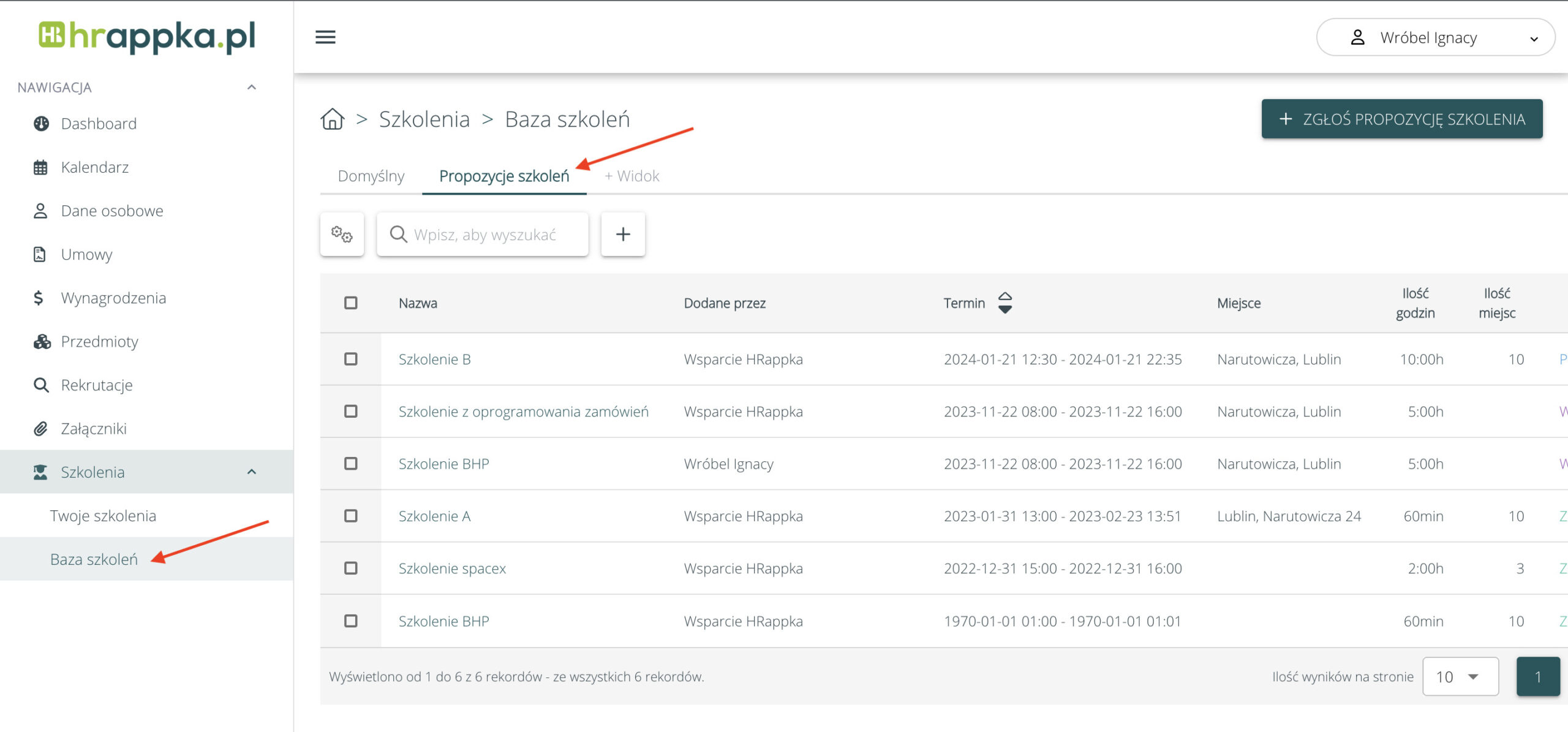Sort by Termin column arrows
Image resolution: width=1568 pixels, height=732 pixels.
click(x=1005, y=303)
